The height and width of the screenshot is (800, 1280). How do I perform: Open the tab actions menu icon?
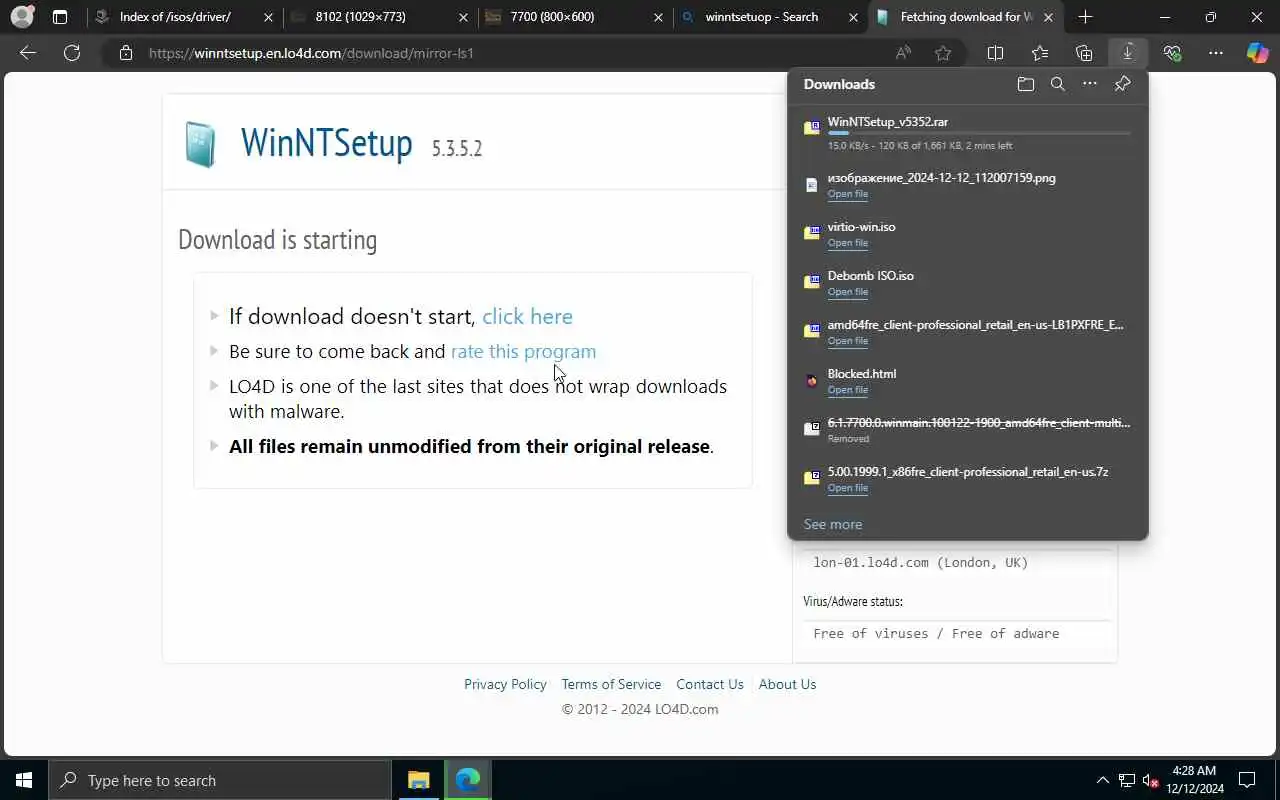point(60,17)
